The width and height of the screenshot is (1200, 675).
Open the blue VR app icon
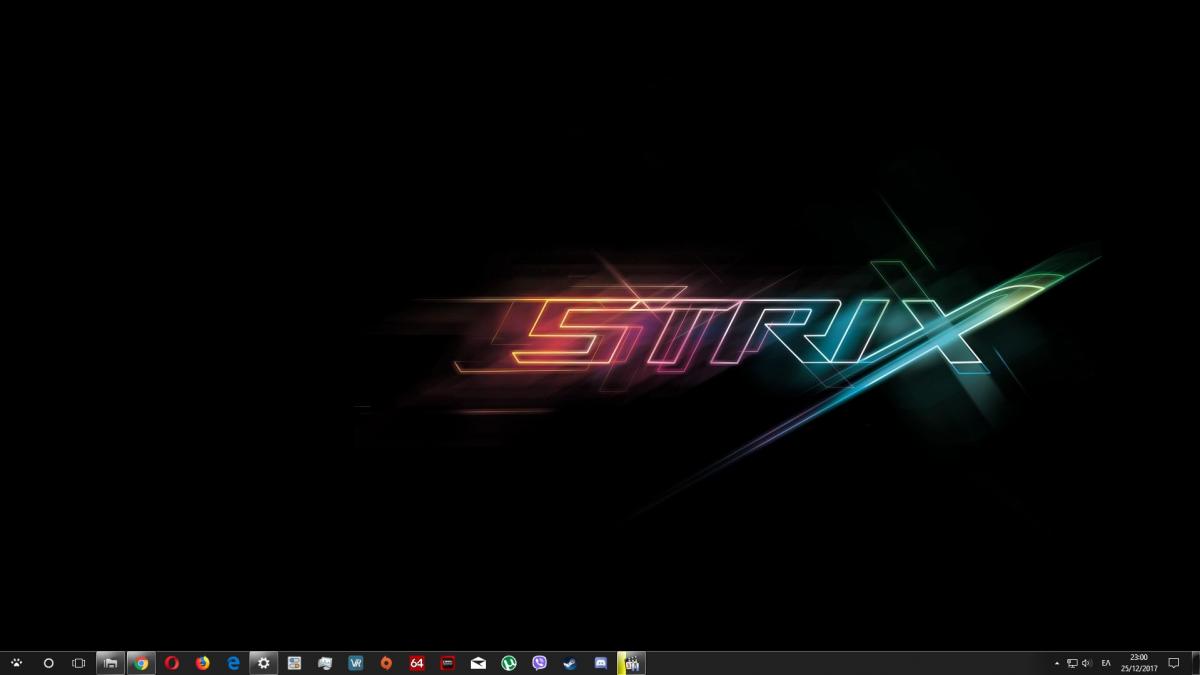(x=356, y=663)
